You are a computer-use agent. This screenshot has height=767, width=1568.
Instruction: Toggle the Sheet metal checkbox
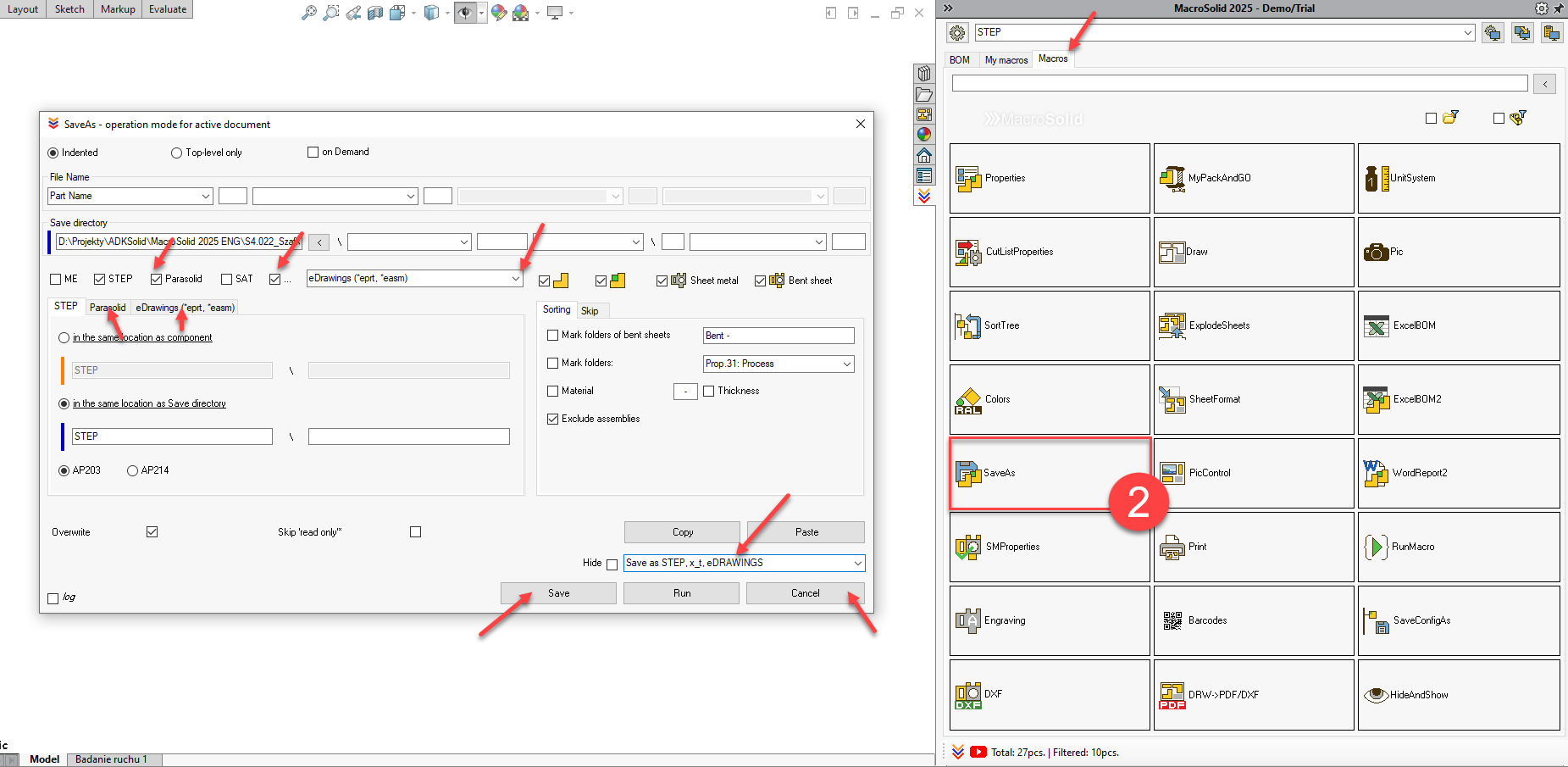(x=662, y=281)
